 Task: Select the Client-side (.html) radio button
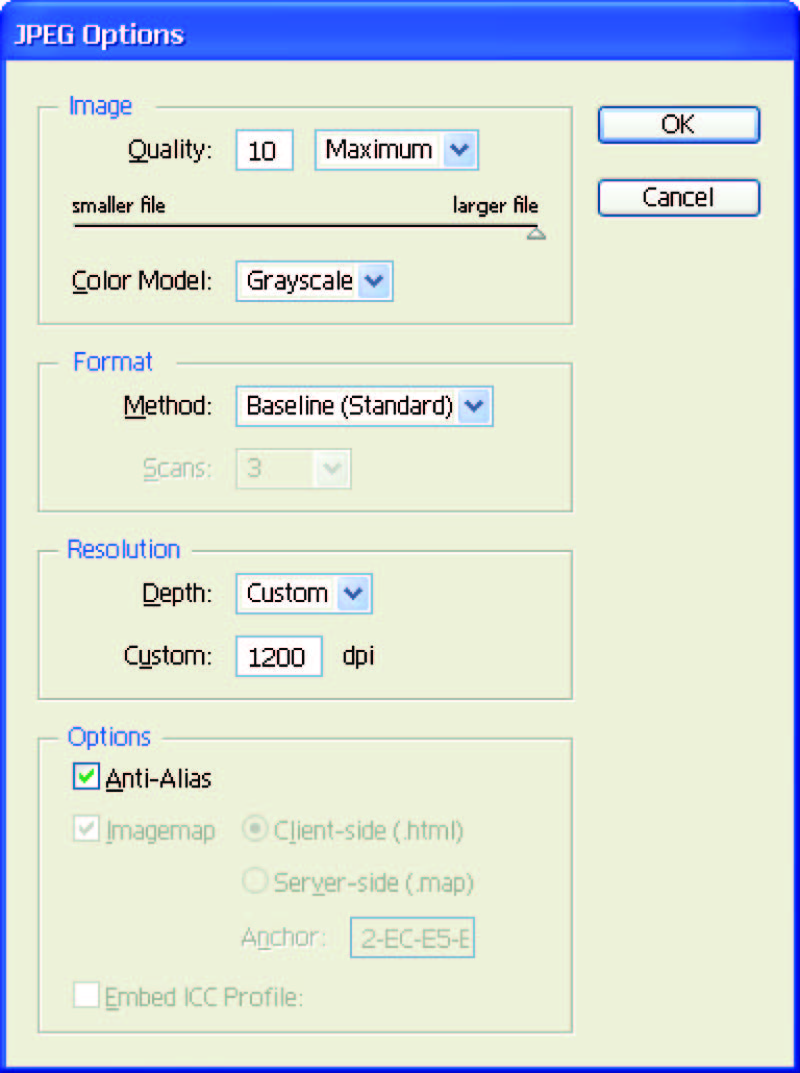[256, 831]
